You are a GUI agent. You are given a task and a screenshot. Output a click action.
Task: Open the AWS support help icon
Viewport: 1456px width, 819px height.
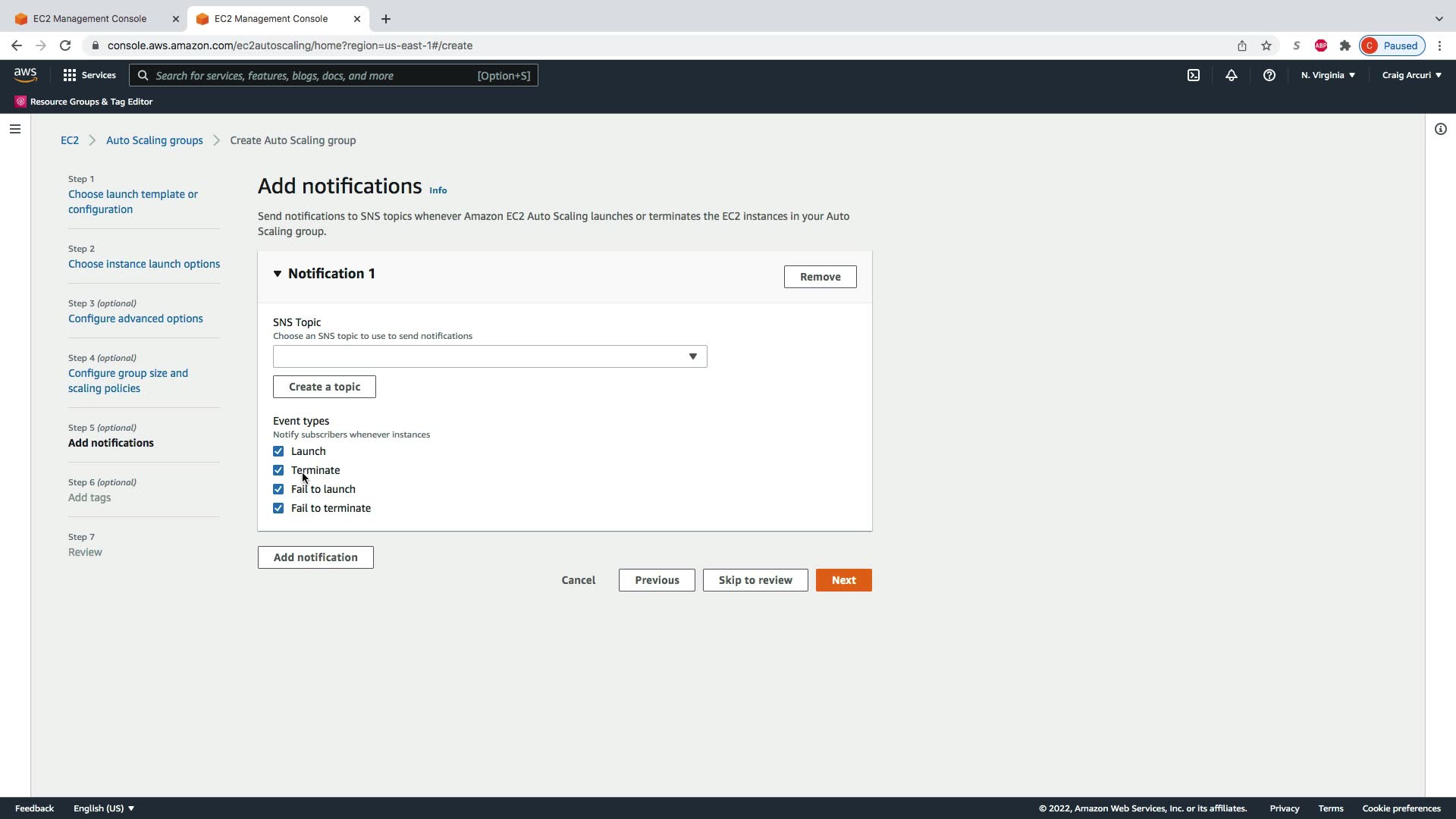(1269, 75)
